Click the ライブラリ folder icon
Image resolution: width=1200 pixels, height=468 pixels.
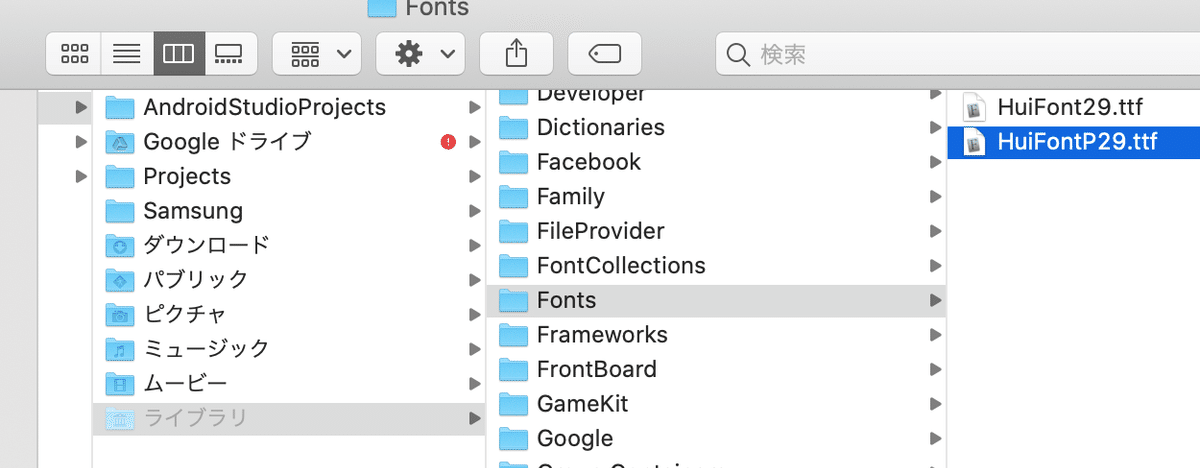pos(120,418)
